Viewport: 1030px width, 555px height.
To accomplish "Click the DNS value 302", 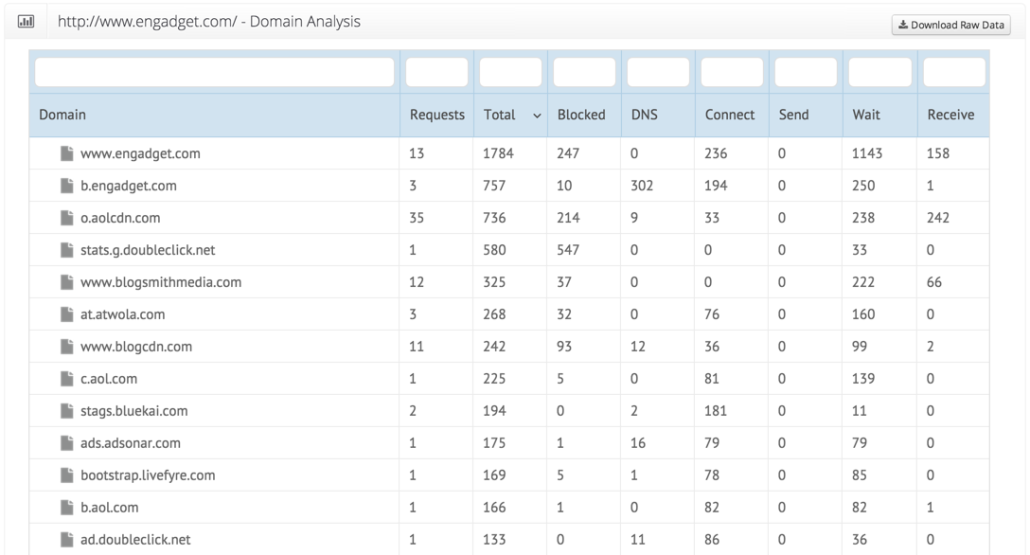I will [642, 186].
